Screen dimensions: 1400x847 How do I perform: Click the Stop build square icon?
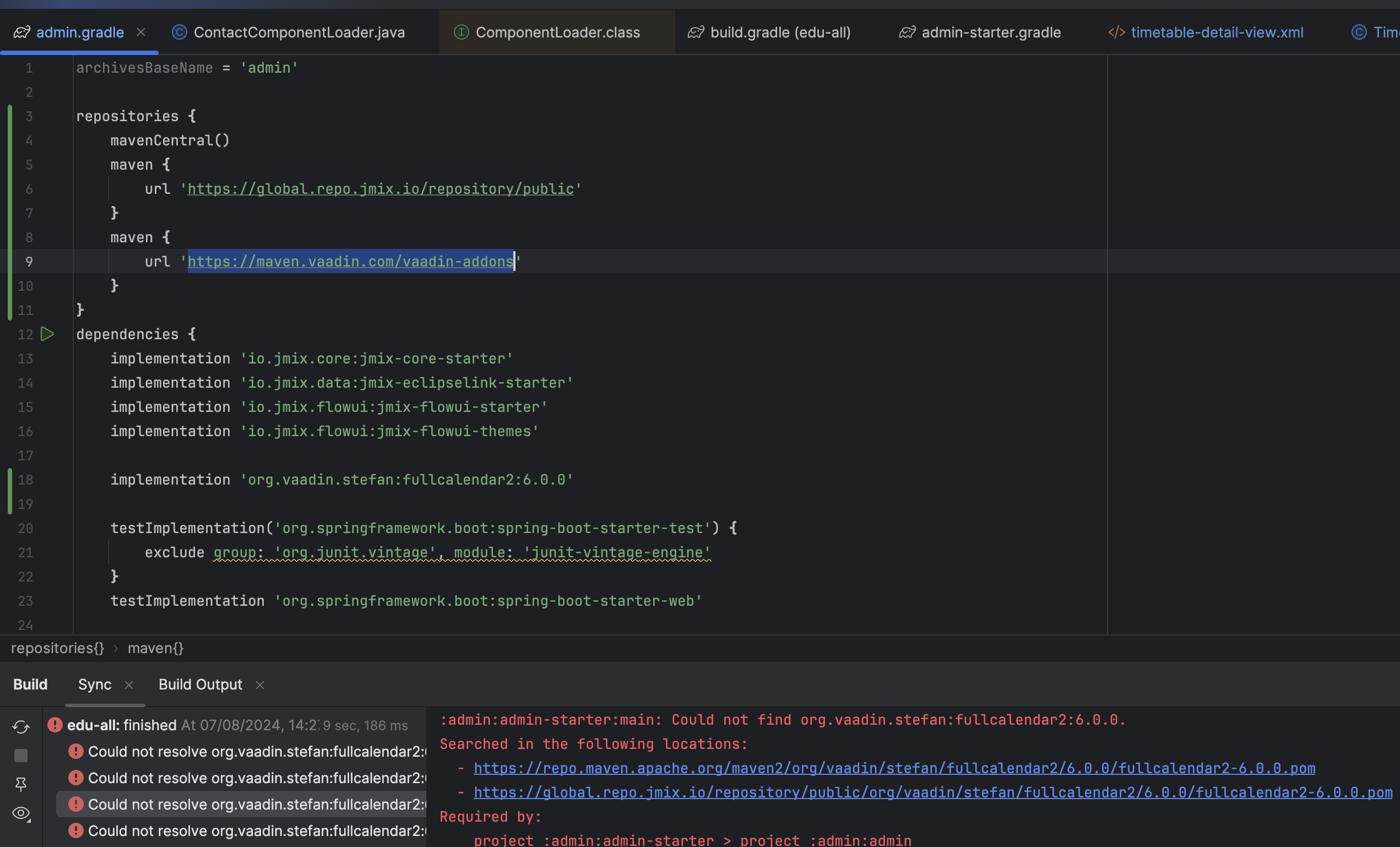pos(21,756)
